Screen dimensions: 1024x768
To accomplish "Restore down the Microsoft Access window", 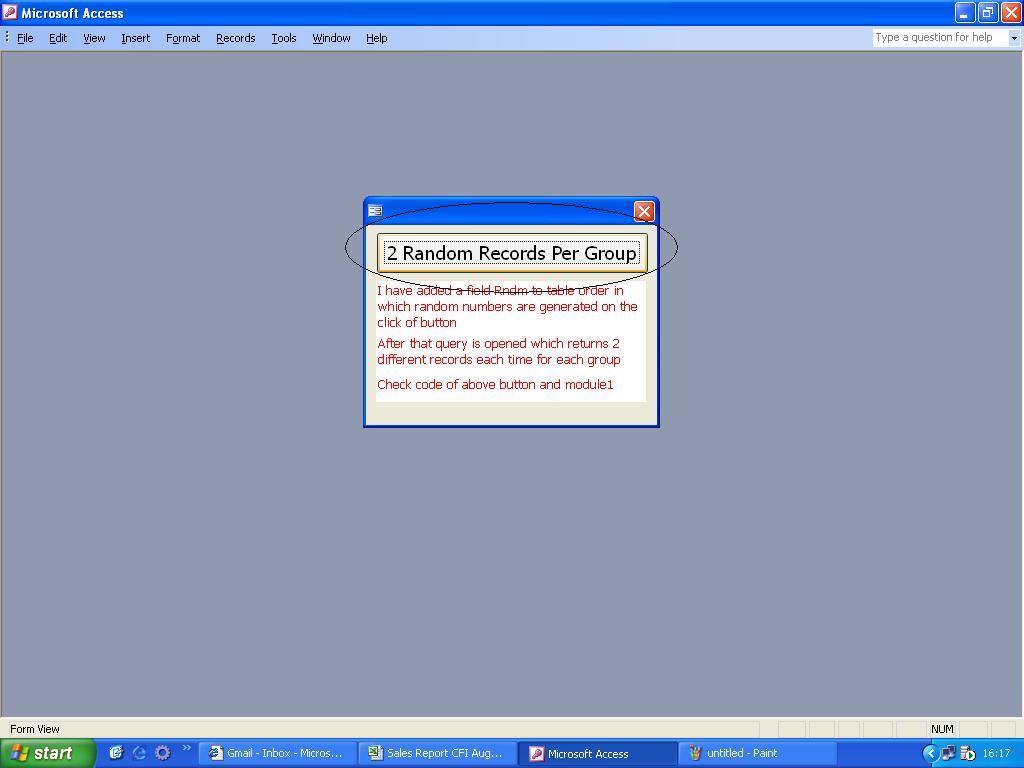I will 988,12.
